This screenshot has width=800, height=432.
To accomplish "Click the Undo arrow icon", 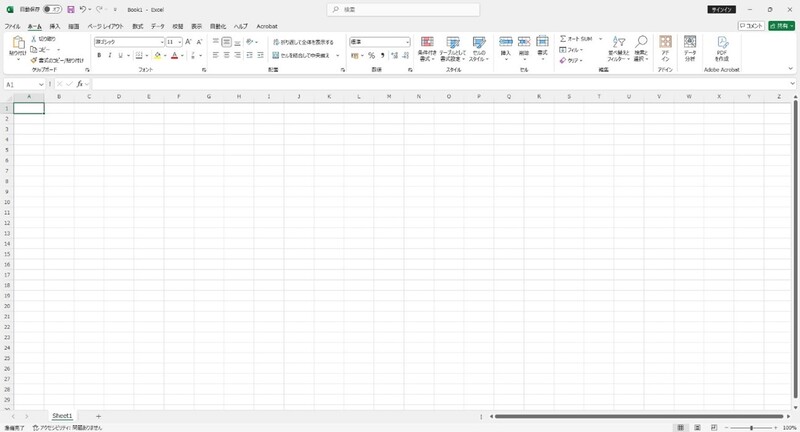I will coord(83,9).
